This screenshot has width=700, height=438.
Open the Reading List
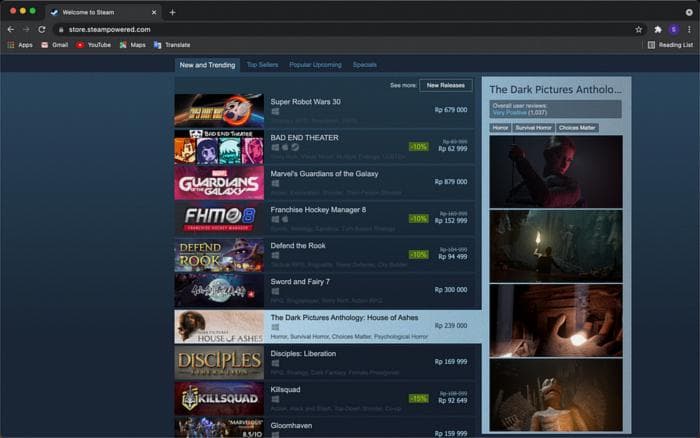[671, 45]
